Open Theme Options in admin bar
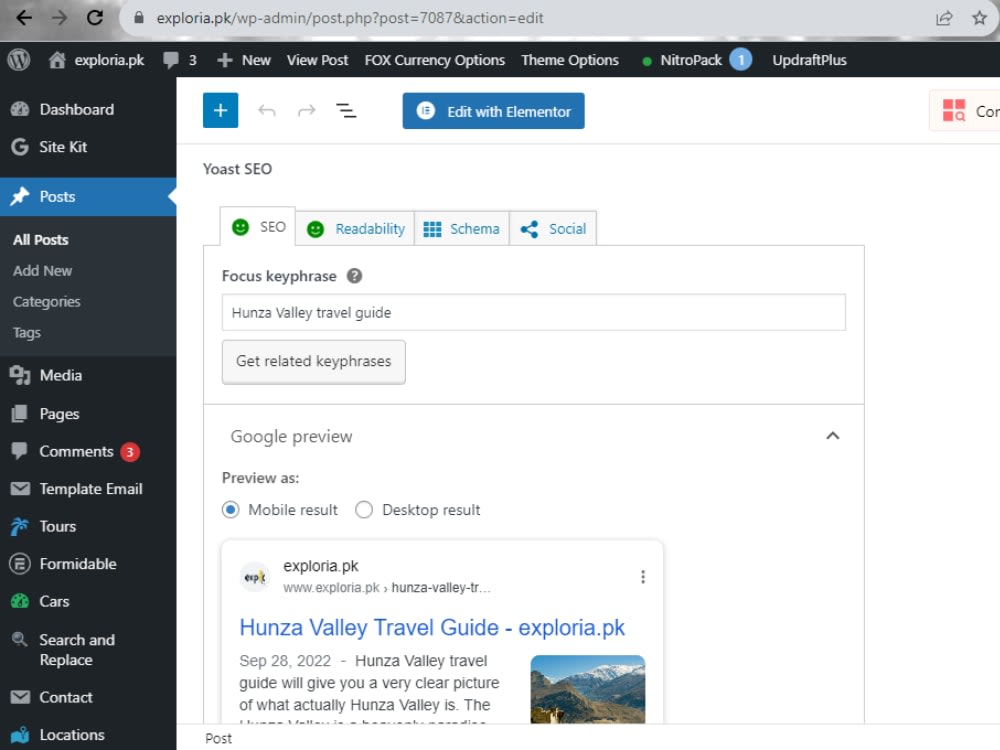 point(570,60)
